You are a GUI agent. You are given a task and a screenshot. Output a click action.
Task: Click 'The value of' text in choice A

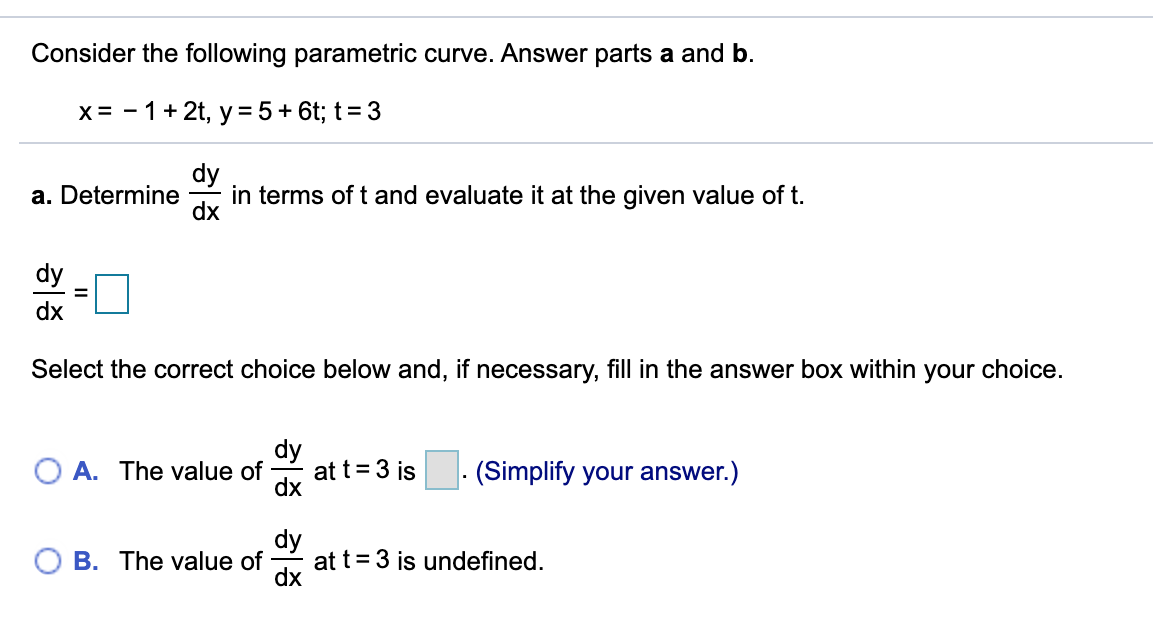pos(190,471)
